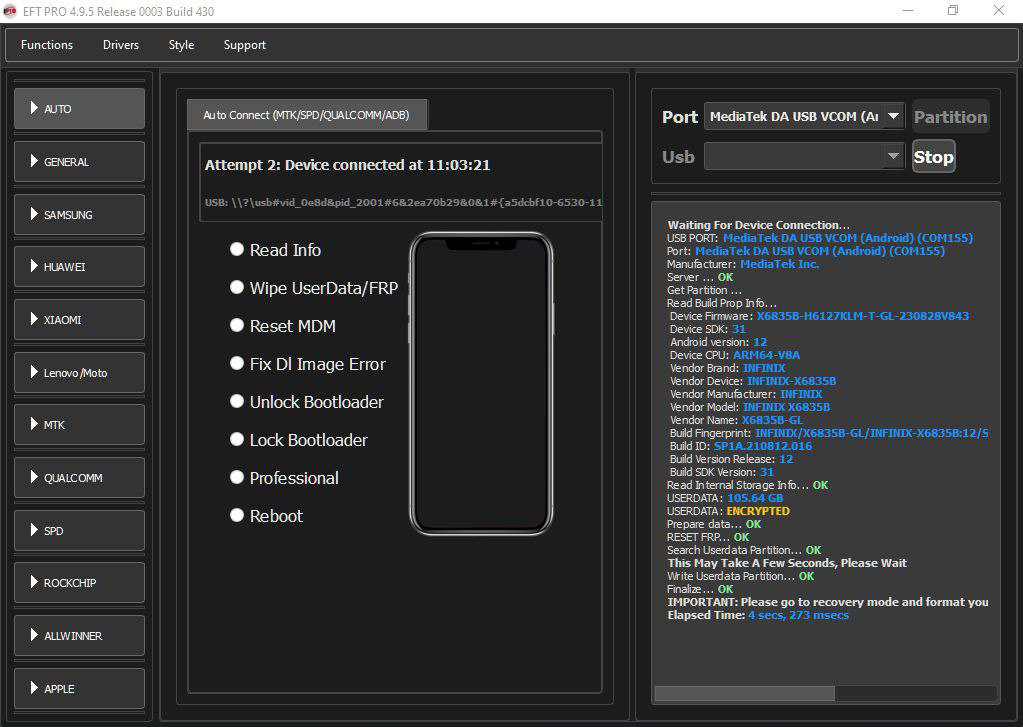Click the USB device path text

403,202
